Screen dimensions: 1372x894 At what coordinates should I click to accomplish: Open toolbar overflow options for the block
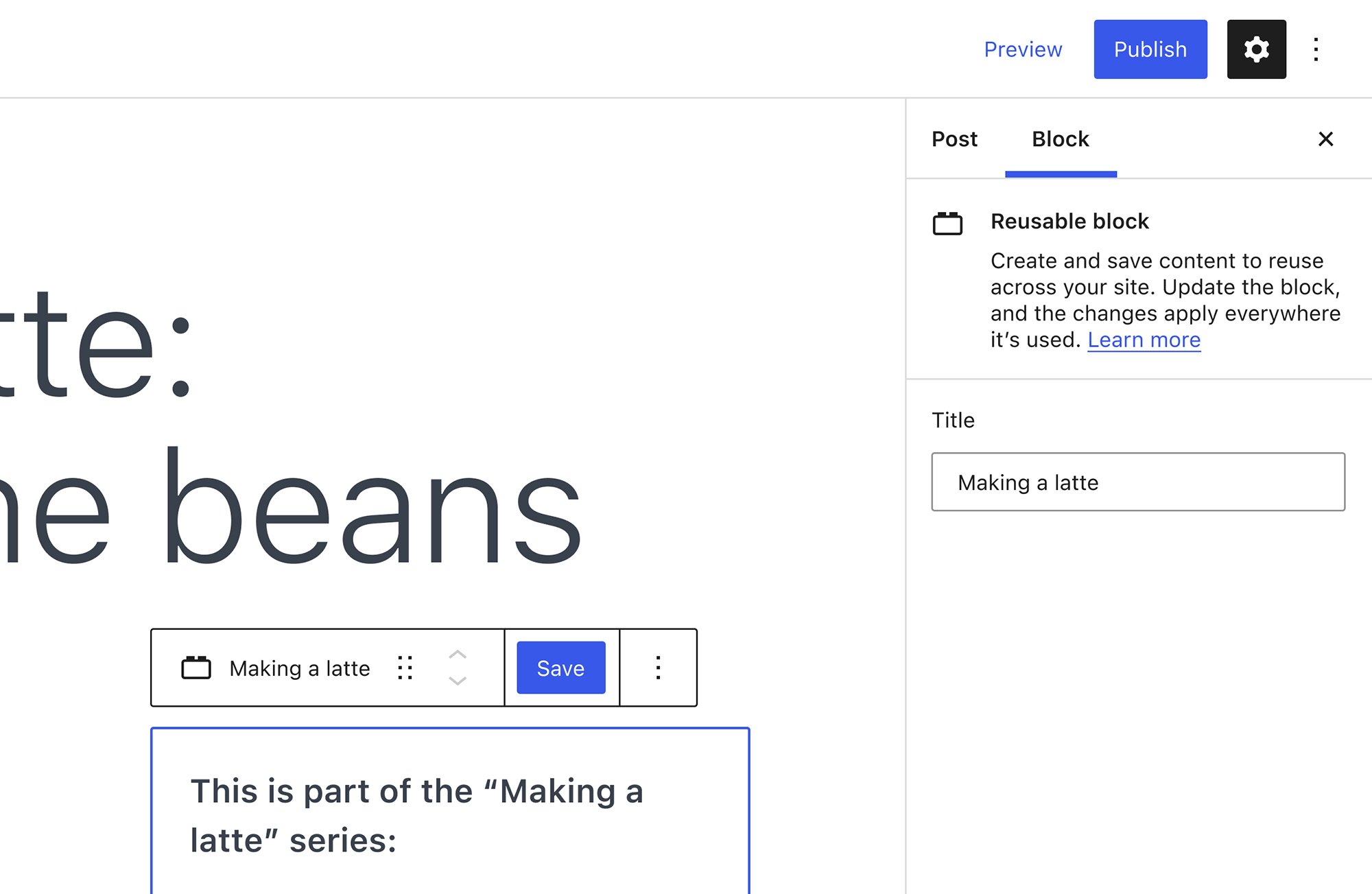[x=657, y=667]
